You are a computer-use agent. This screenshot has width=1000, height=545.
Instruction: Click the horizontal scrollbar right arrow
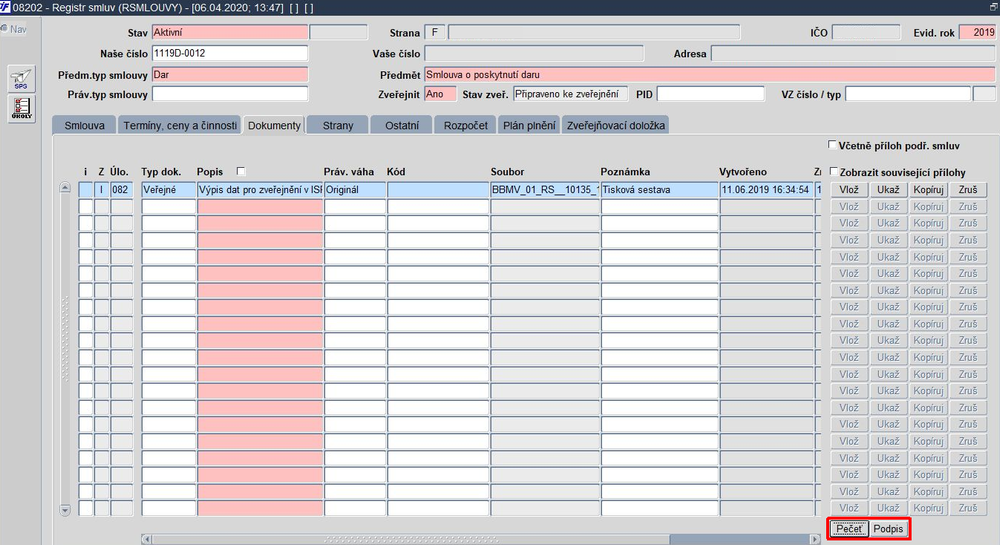(x=814, y=539)
